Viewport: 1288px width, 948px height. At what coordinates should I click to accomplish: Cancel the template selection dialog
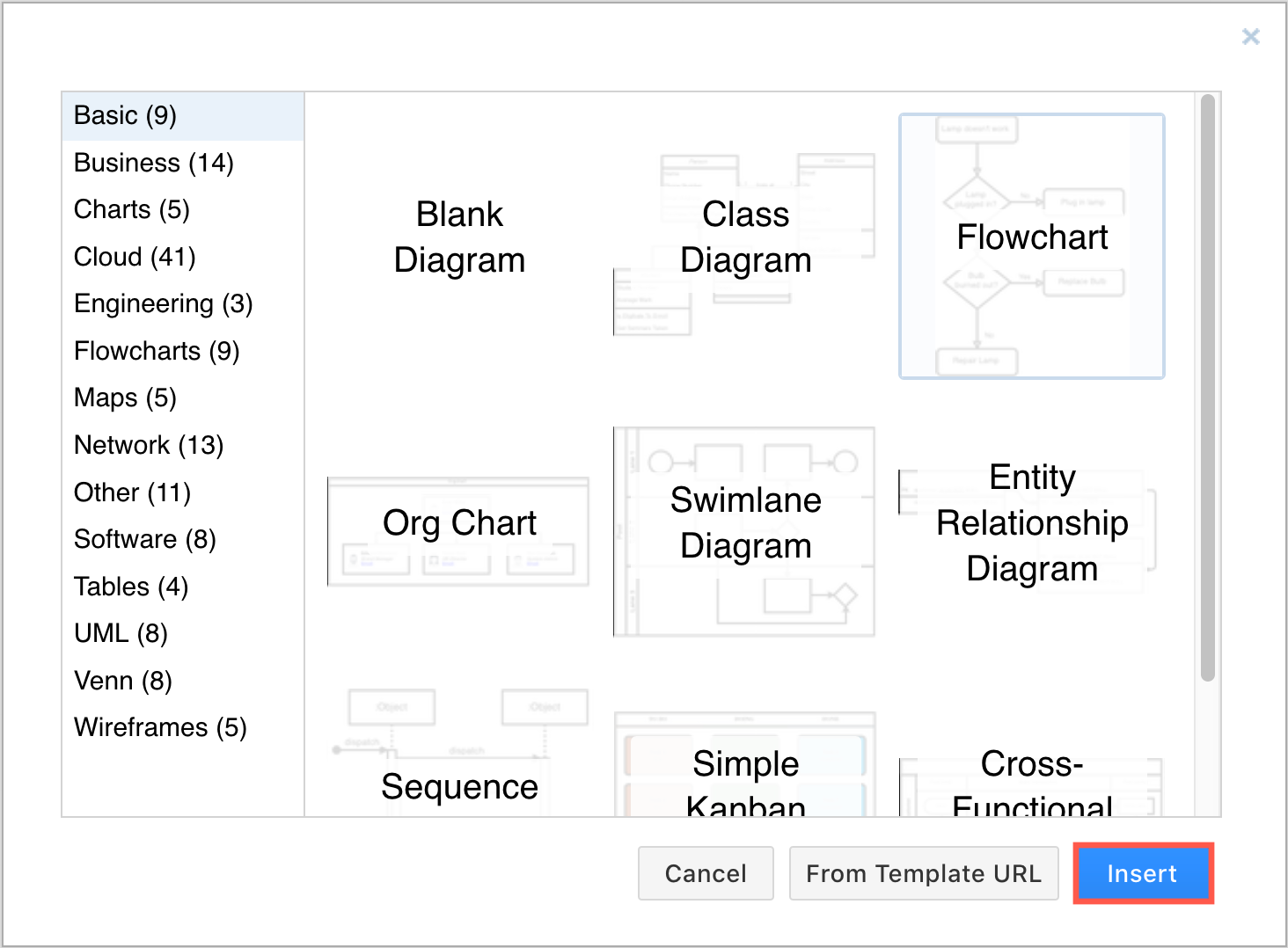[706, 873]
